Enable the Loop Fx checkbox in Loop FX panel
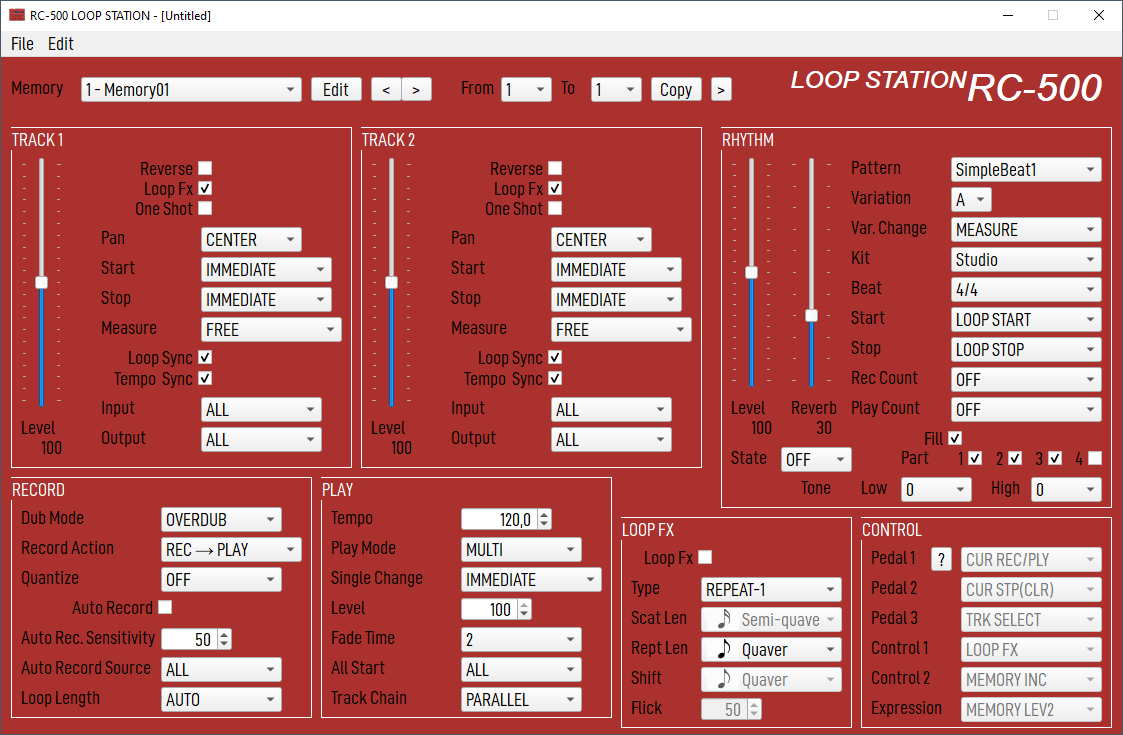 pyautogui.click(x=705, y=558)
